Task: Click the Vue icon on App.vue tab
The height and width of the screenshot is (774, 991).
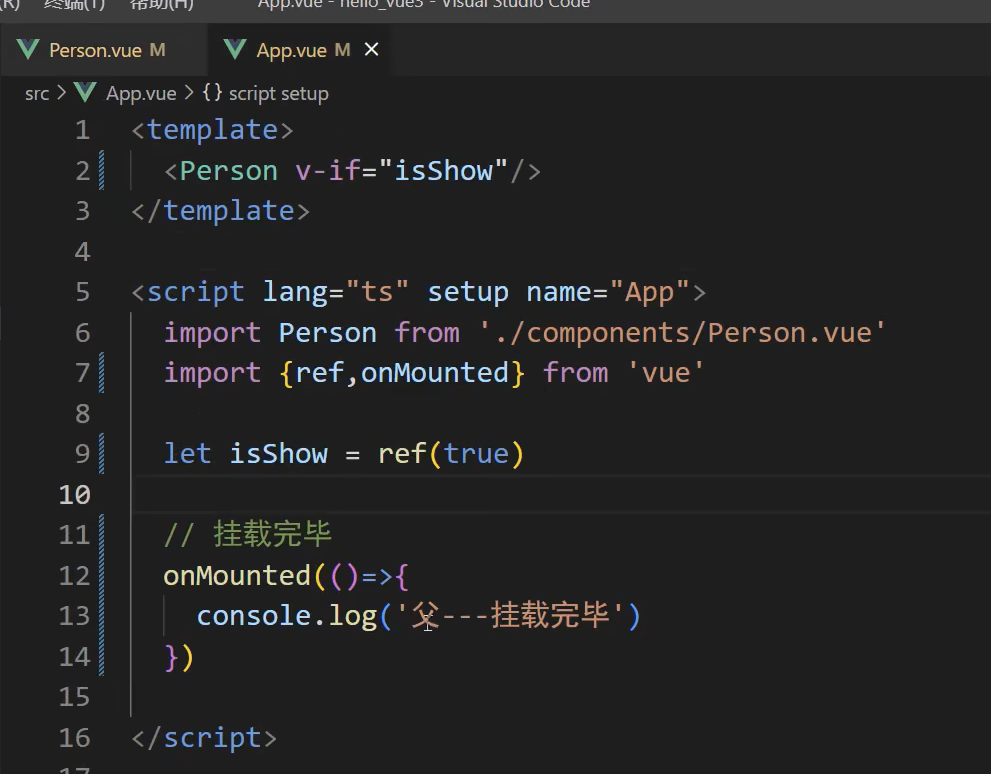Action: 235,49
